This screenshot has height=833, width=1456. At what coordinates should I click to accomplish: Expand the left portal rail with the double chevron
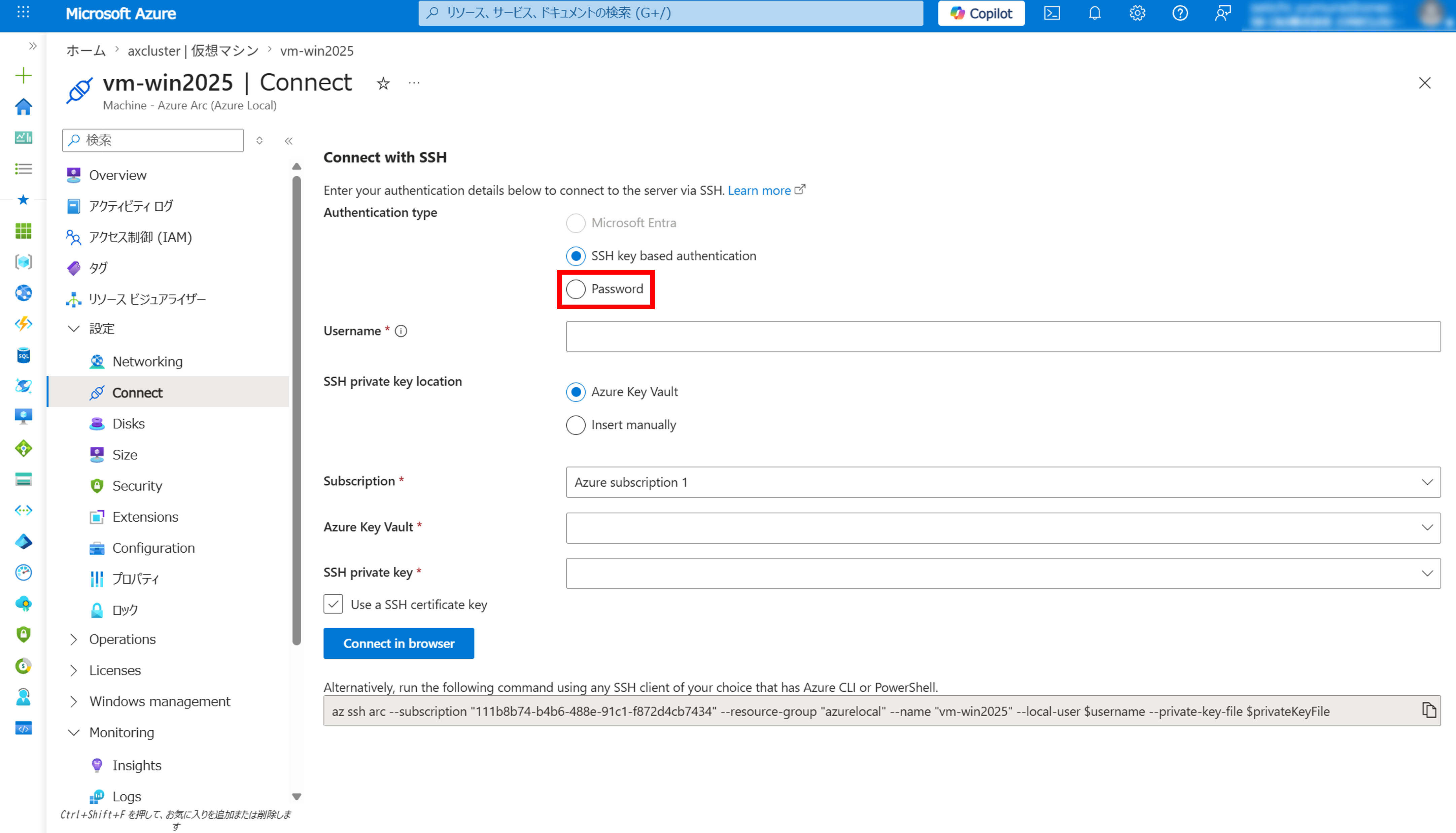[33, 46]
